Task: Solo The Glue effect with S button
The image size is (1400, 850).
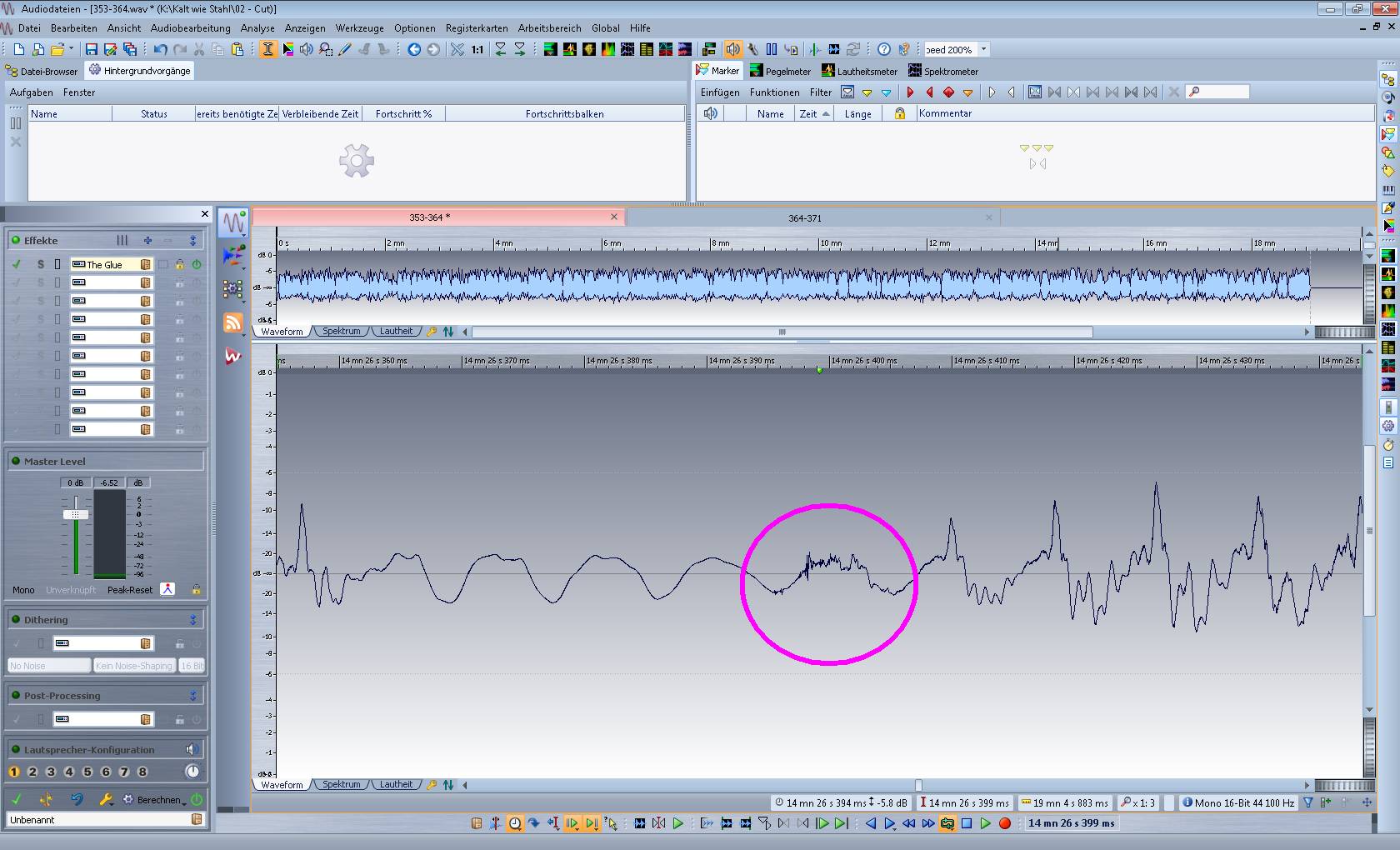Action: (x=40, y=264)
